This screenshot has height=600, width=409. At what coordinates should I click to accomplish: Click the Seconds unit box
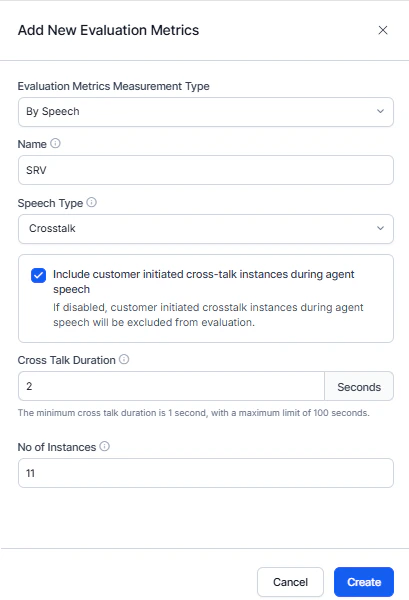click(359, 386)
